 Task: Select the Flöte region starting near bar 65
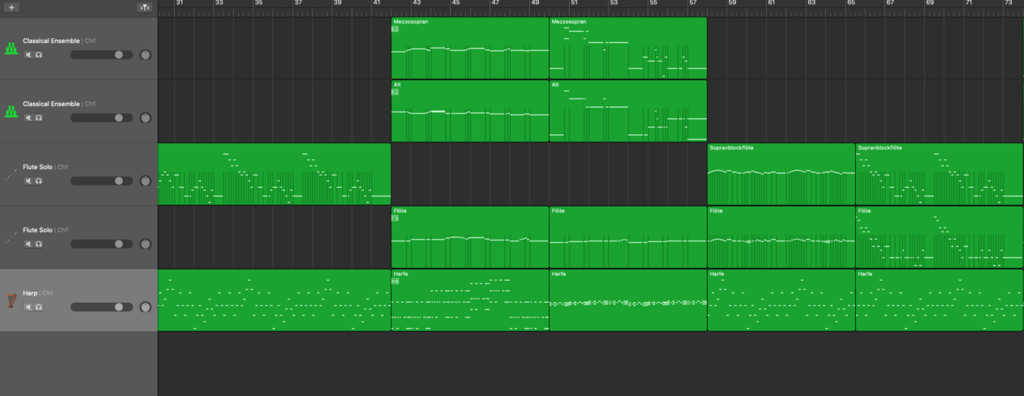939,237
